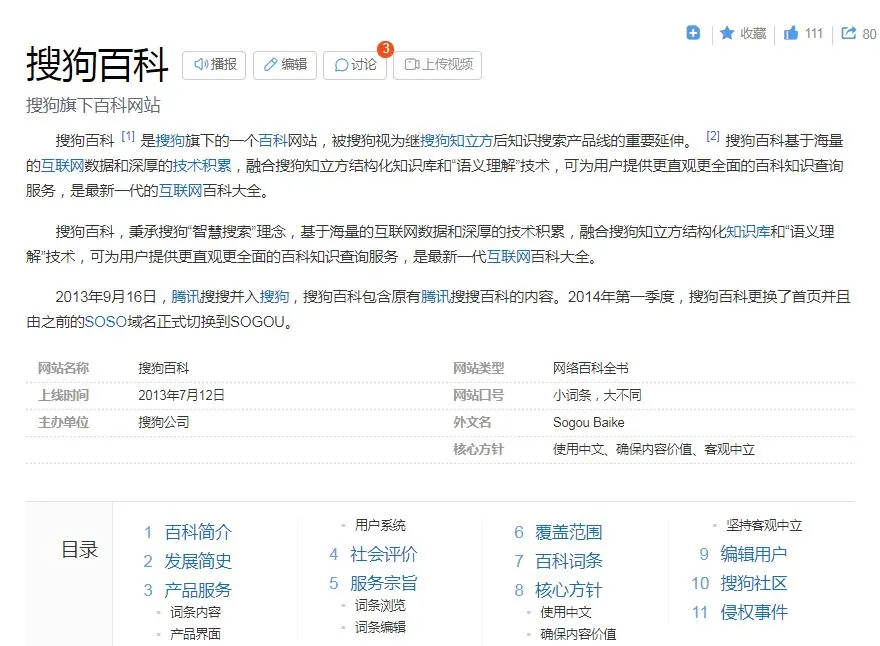Click the thumbs-up like icon
The height and width of the screenshot is (646, 880).
(x=791, y=34)
